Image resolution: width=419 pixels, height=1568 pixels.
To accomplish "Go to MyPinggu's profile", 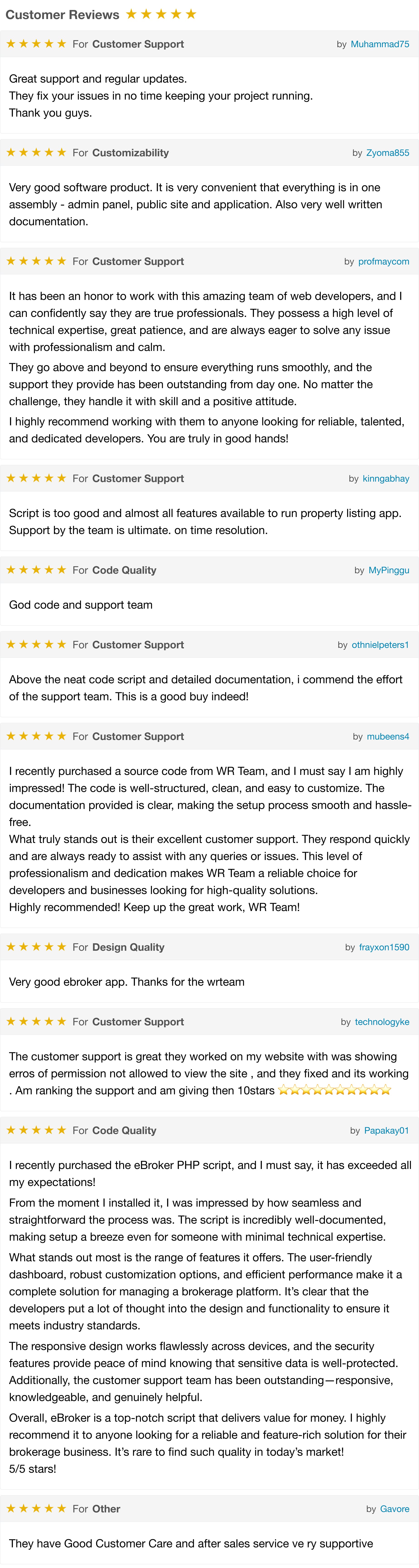I will 389,570.
